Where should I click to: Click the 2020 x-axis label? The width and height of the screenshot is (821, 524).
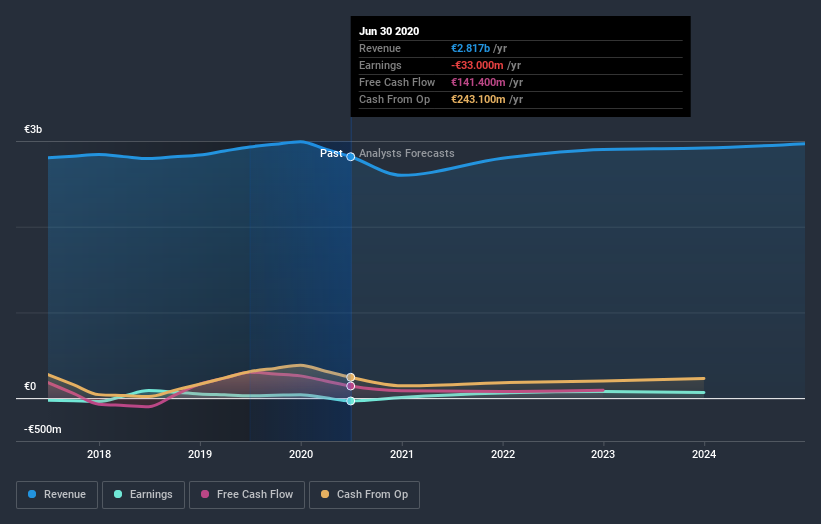pyautogui.click(x=301, y=454)
